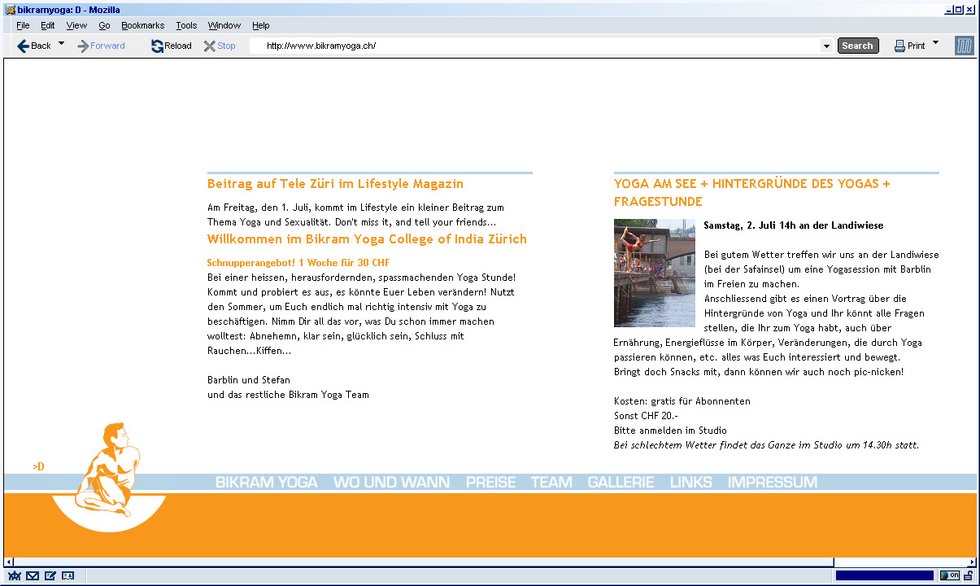Screen dimensions: 980x586
Task: Open the Edit menu
Action: coord(48,26)
